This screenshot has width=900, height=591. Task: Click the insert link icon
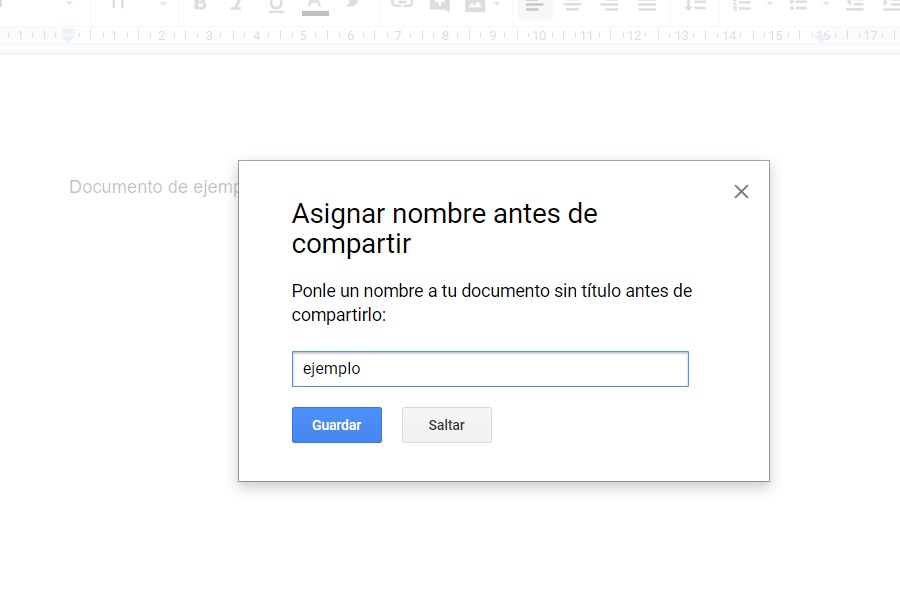[401, 5]
